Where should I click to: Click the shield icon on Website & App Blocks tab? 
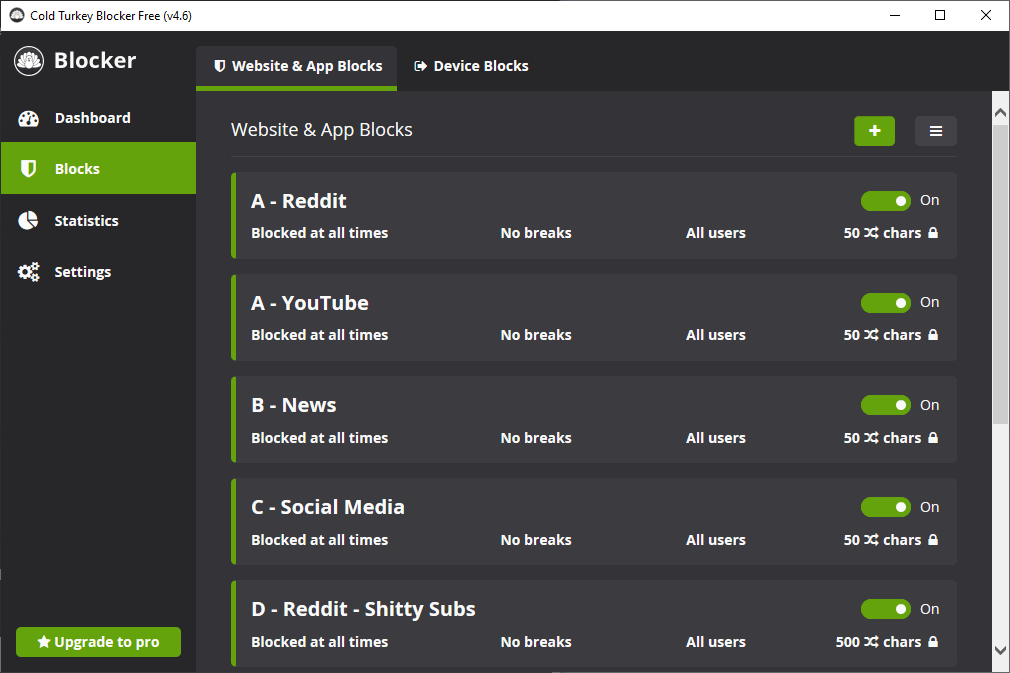[x=220, y=66]
